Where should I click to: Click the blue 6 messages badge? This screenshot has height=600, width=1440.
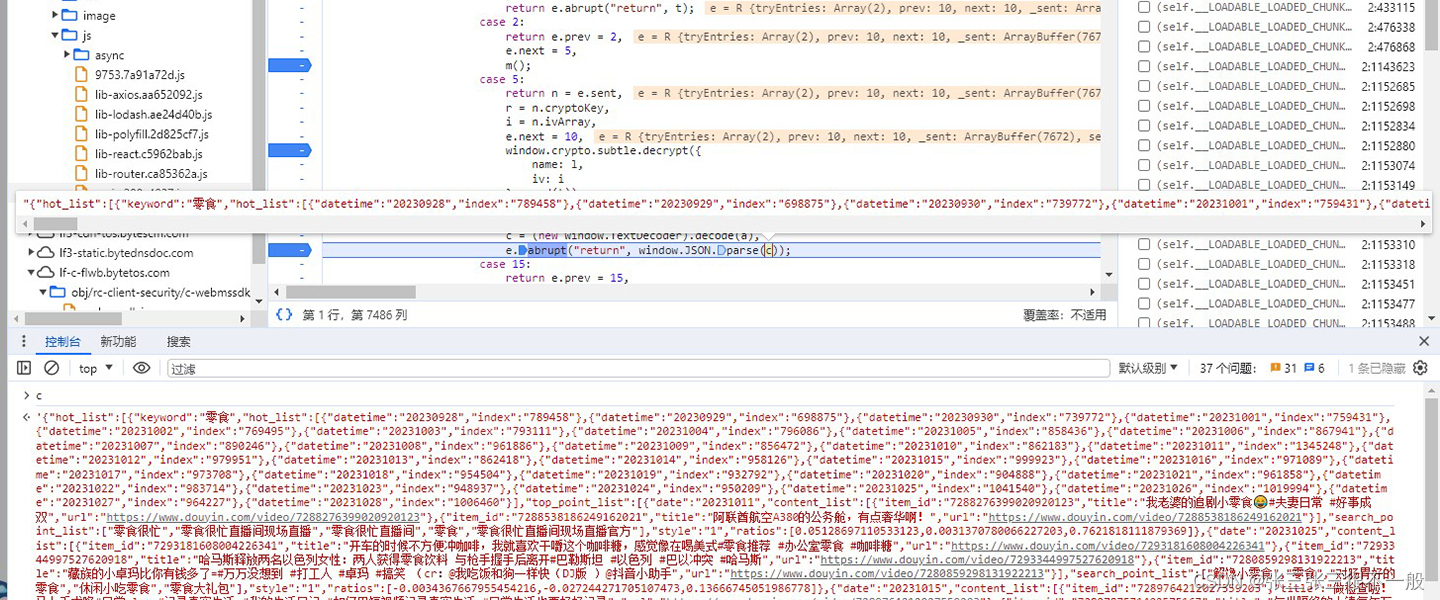(x=1314, y=368)
